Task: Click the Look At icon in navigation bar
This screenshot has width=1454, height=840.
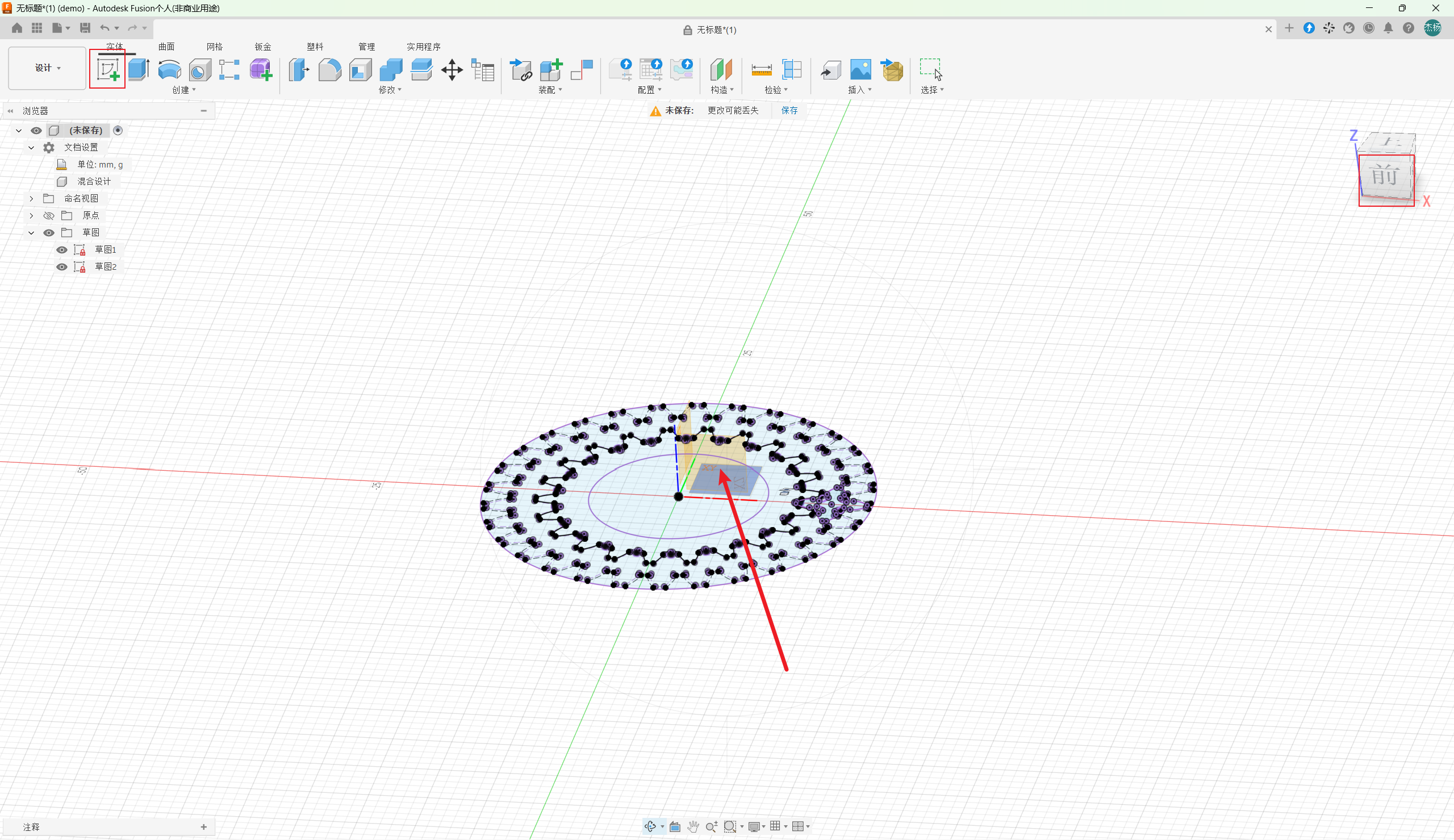Action: [675, 826]
